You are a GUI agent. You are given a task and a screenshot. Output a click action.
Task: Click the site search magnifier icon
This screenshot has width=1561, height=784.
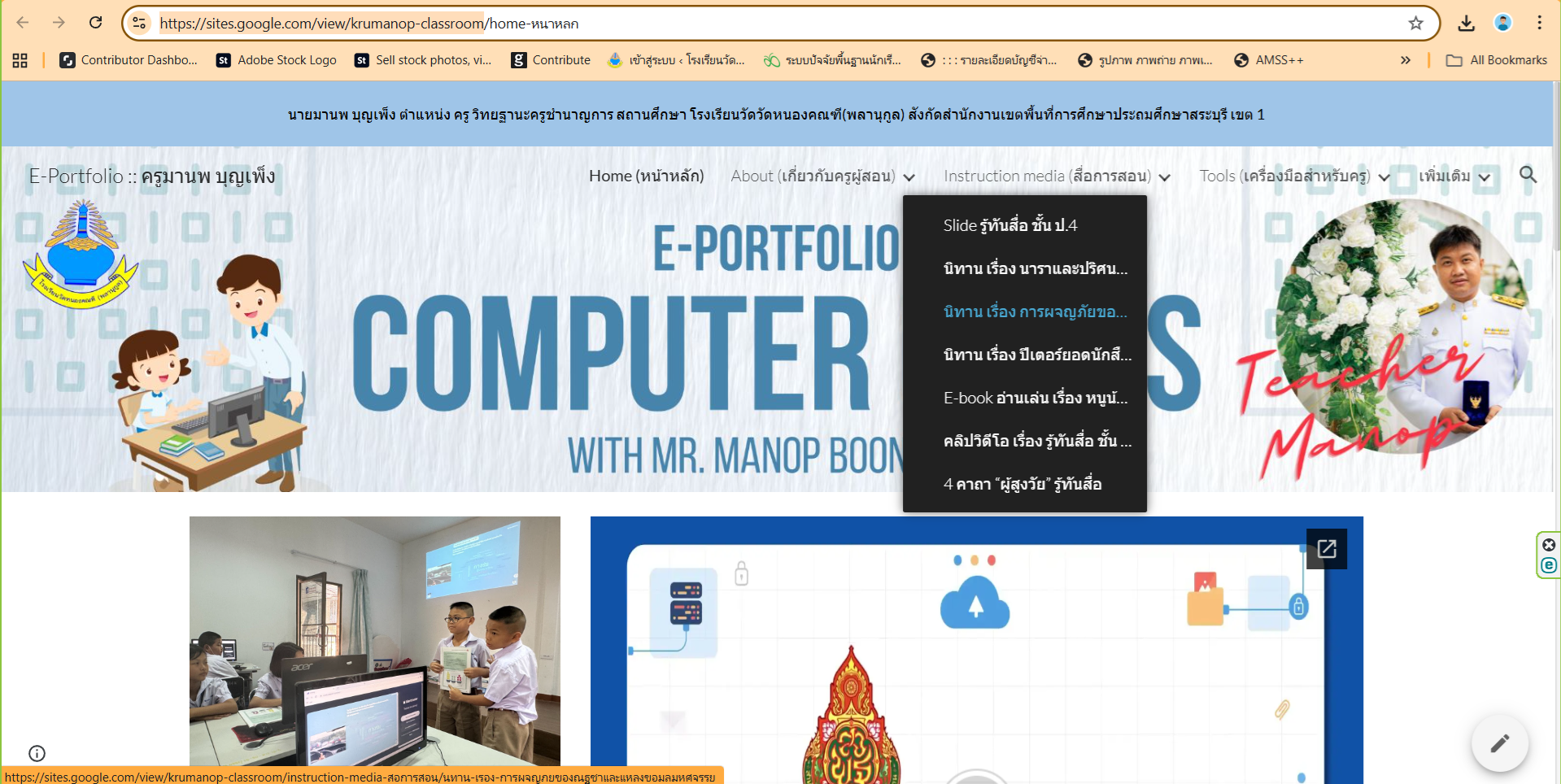[1528, 175]
